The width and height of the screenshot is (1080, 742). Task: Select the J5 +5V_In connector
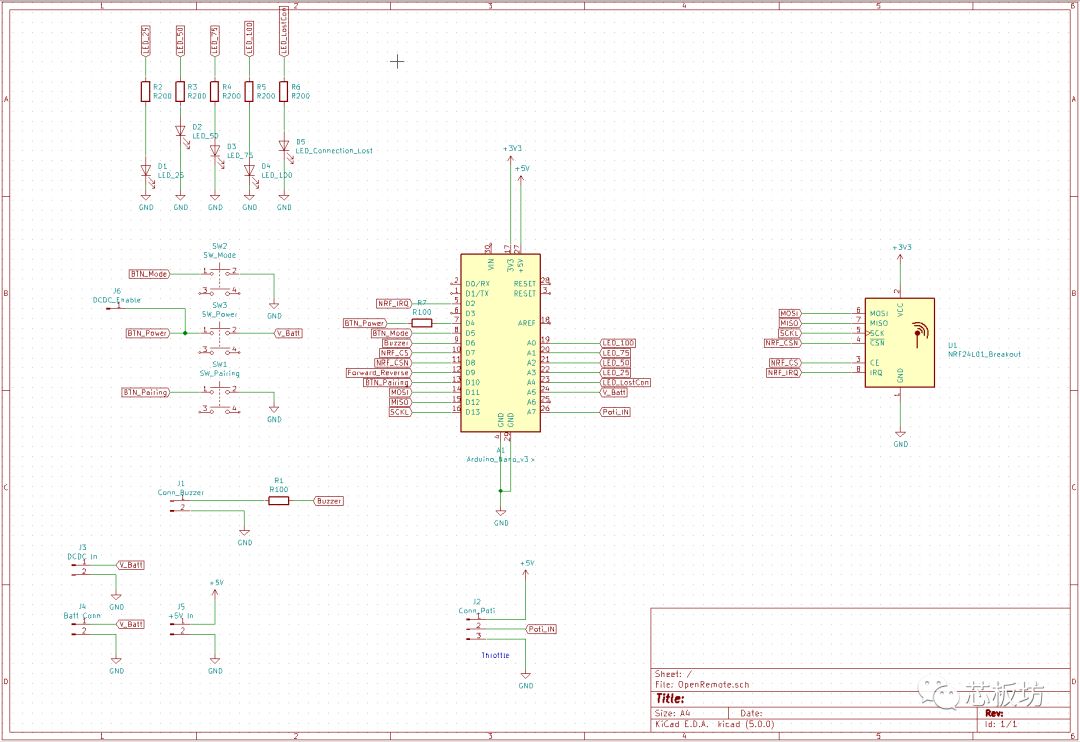click(178, 628)
